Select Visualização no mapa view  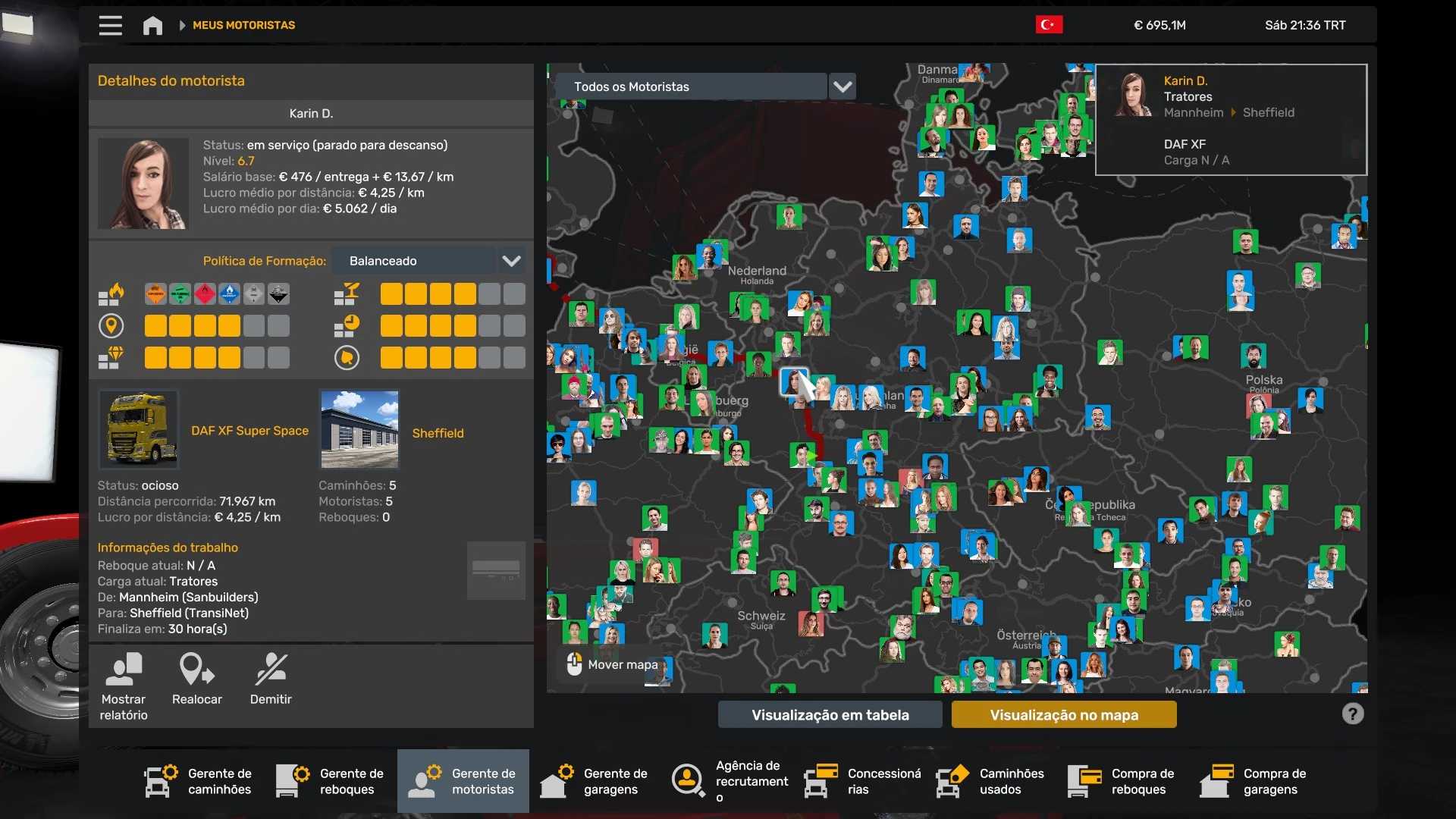[x=1063, y=714]
